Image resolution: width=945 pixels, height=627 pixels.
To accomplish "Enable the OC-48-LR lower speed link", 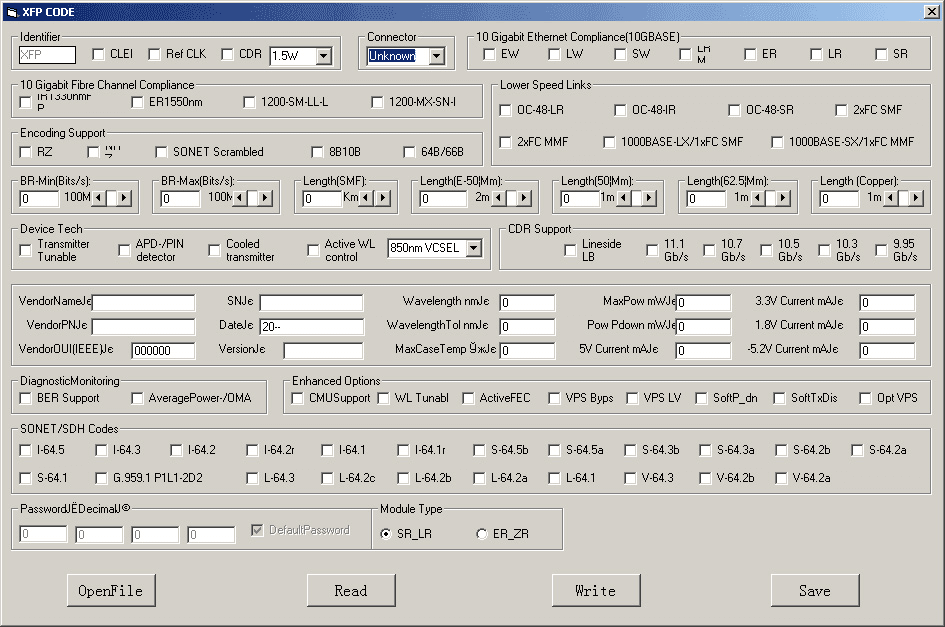I will (506, 110).
